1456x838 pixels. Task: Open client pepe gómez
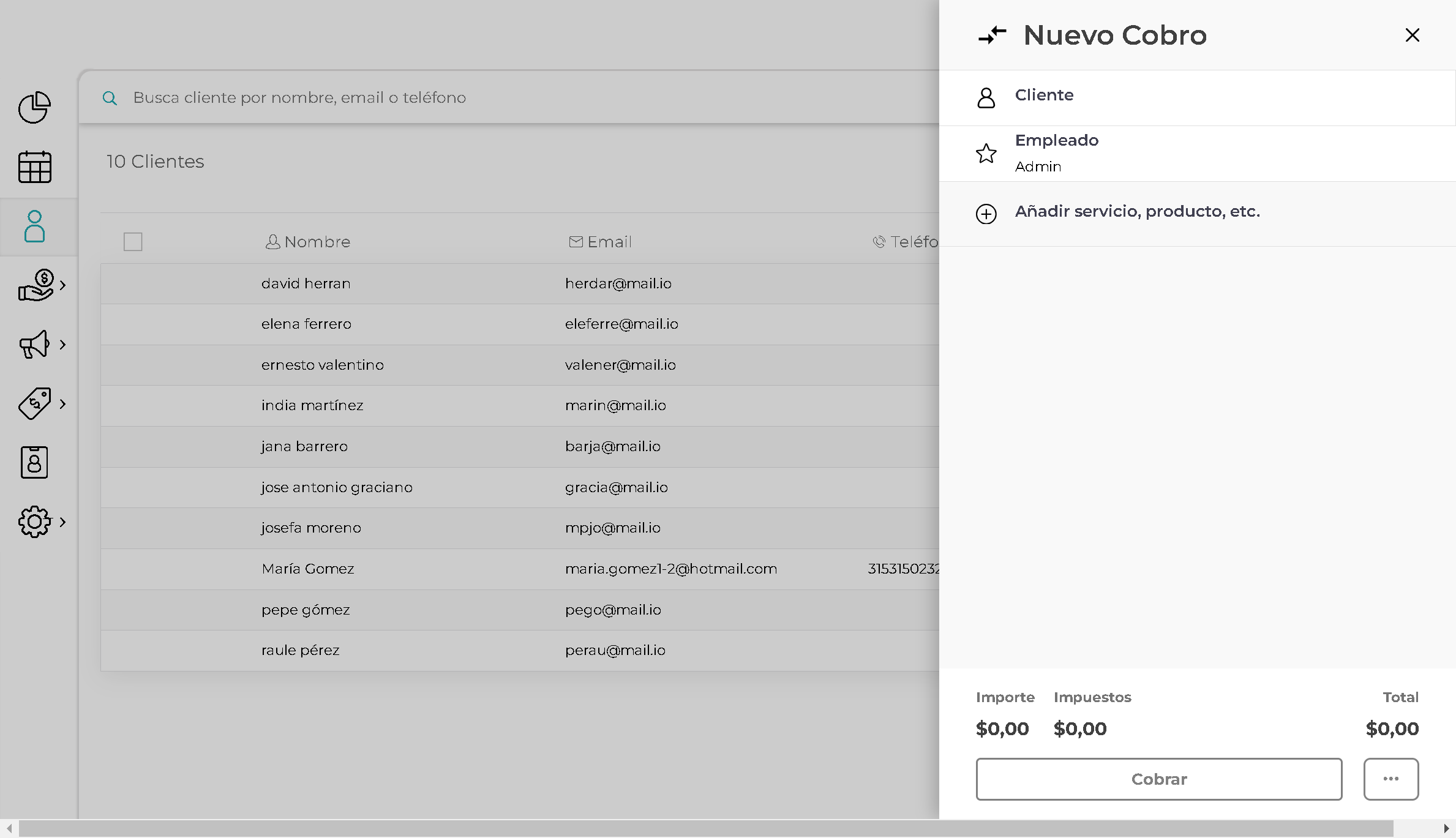[306, 610]
